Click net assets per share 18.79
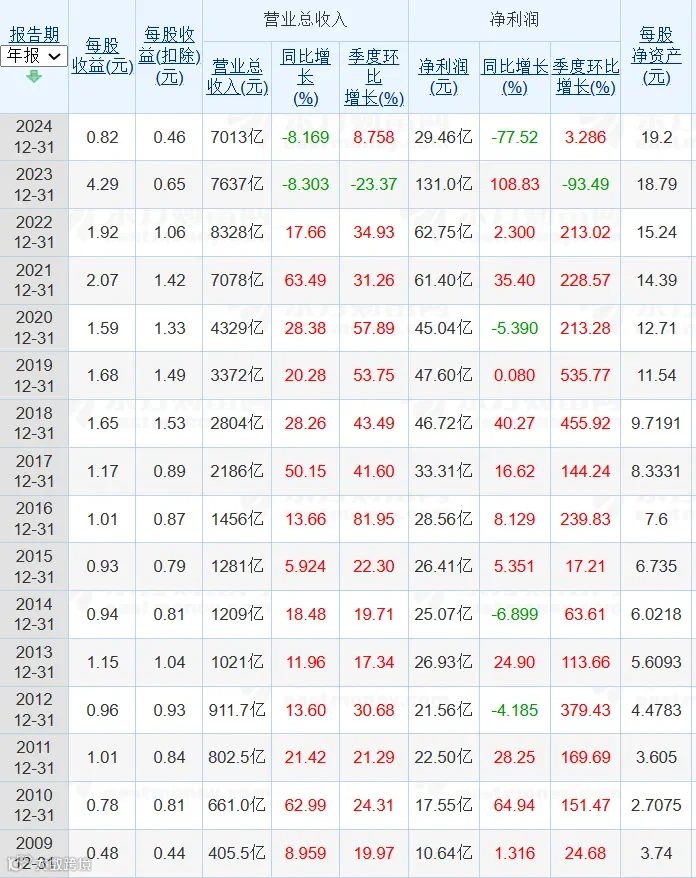696x878 pixels. coord(656,184)
